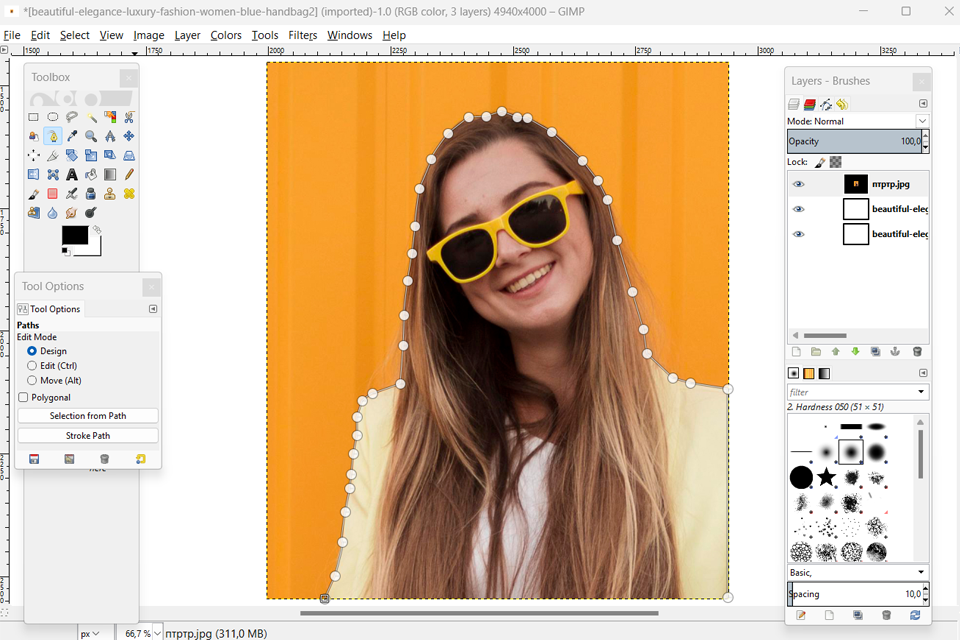This screenshot has width=960, height=640.
Task: Open the brush filter dropdown
Action: 921,392
